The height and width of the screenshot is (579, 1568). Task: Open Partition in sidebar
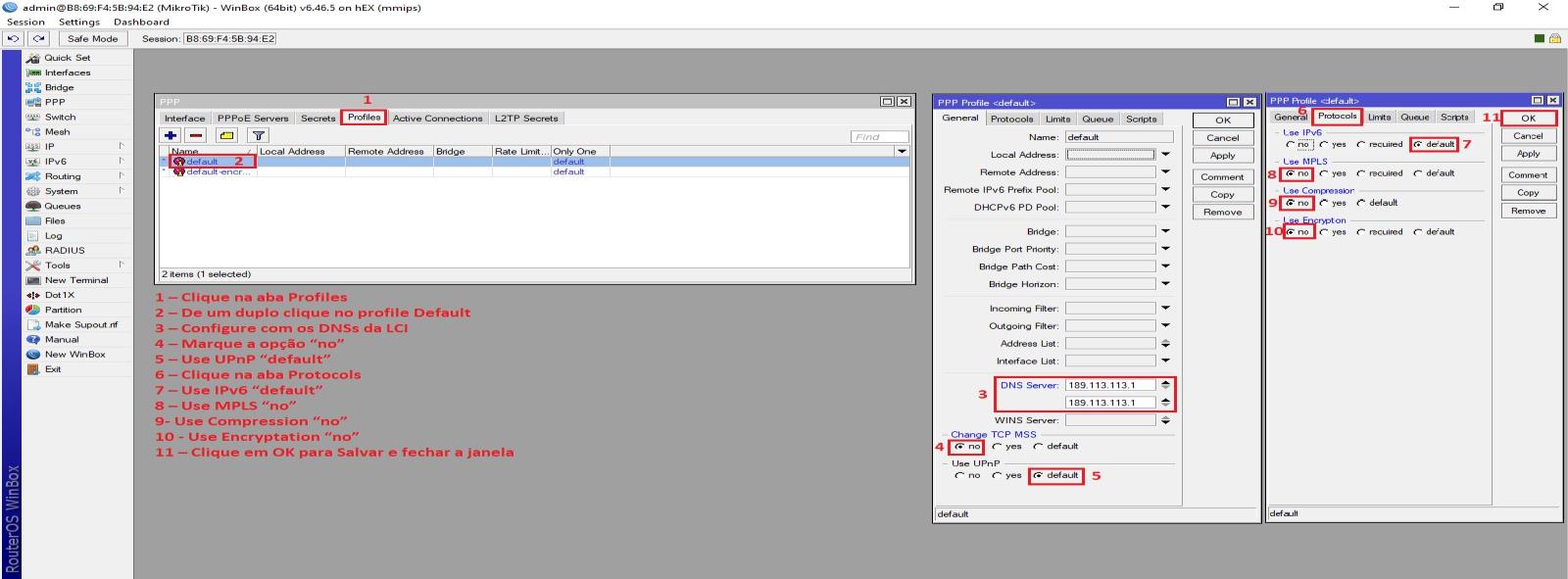pyautogui.click(x=63, y=310)
